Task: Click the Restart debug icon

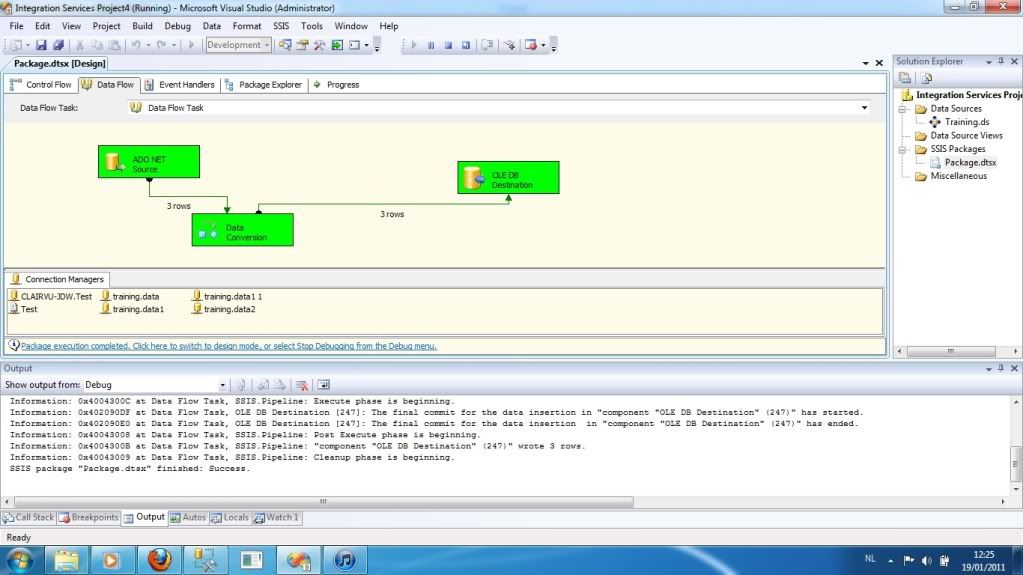Action: (466, 45)
